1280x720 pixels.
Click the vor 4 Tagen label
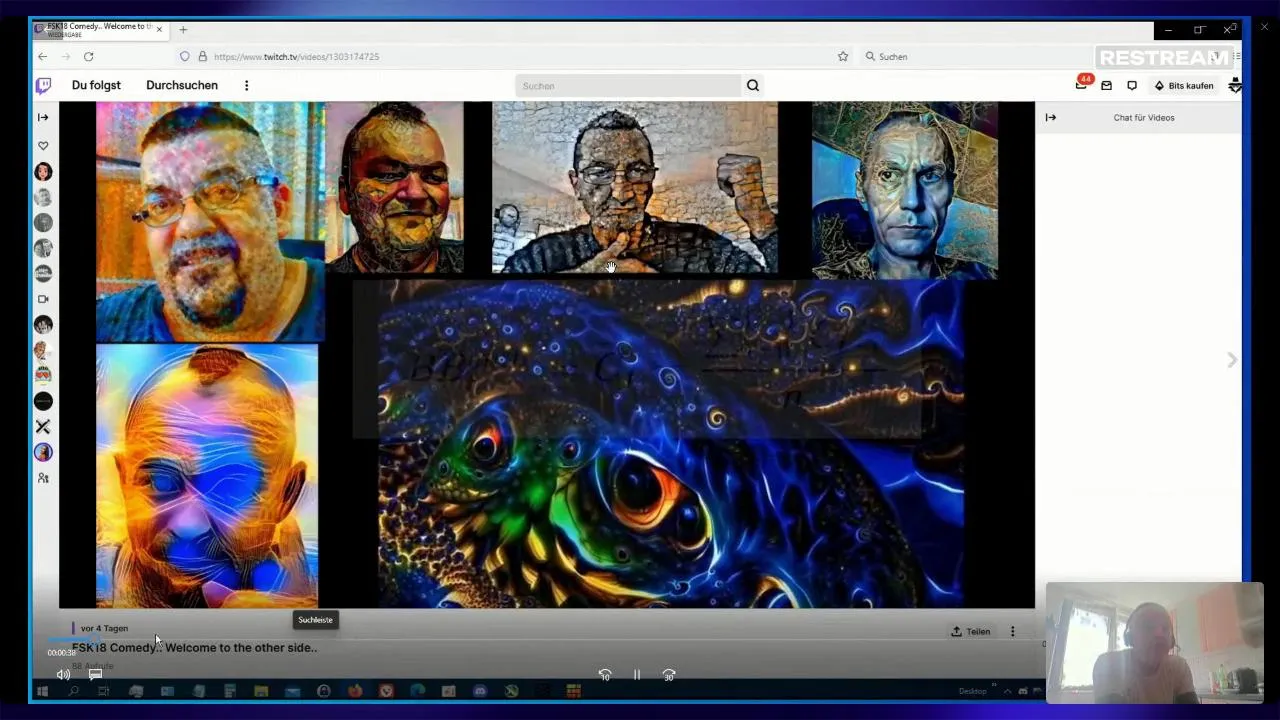coord(104,628)
